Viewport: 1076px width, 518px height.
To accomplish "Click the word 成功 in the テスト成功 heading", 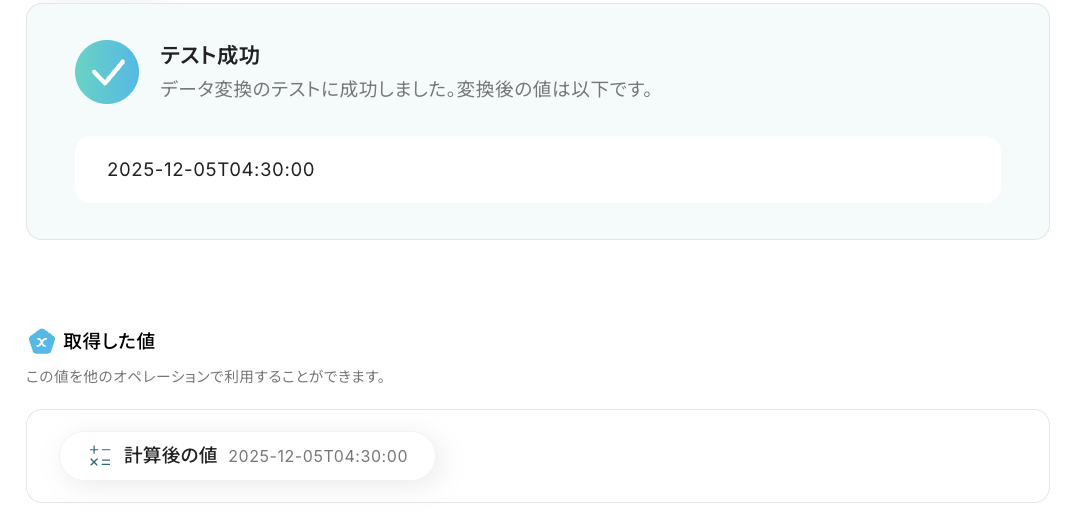I will [x=239, y=56].
